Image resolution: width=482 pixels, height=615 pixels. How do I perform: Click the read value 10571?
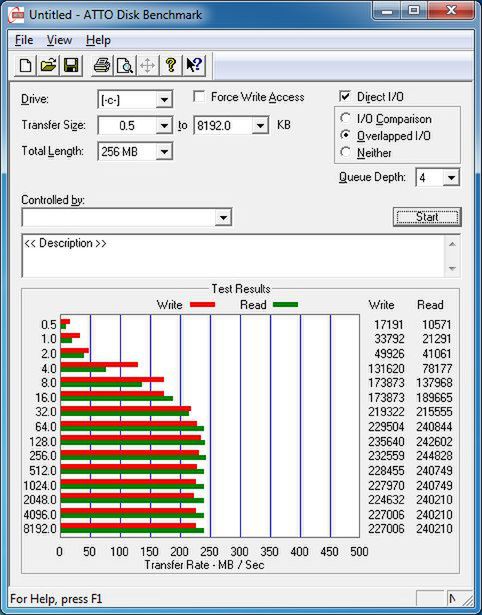[x=437, y=325]
